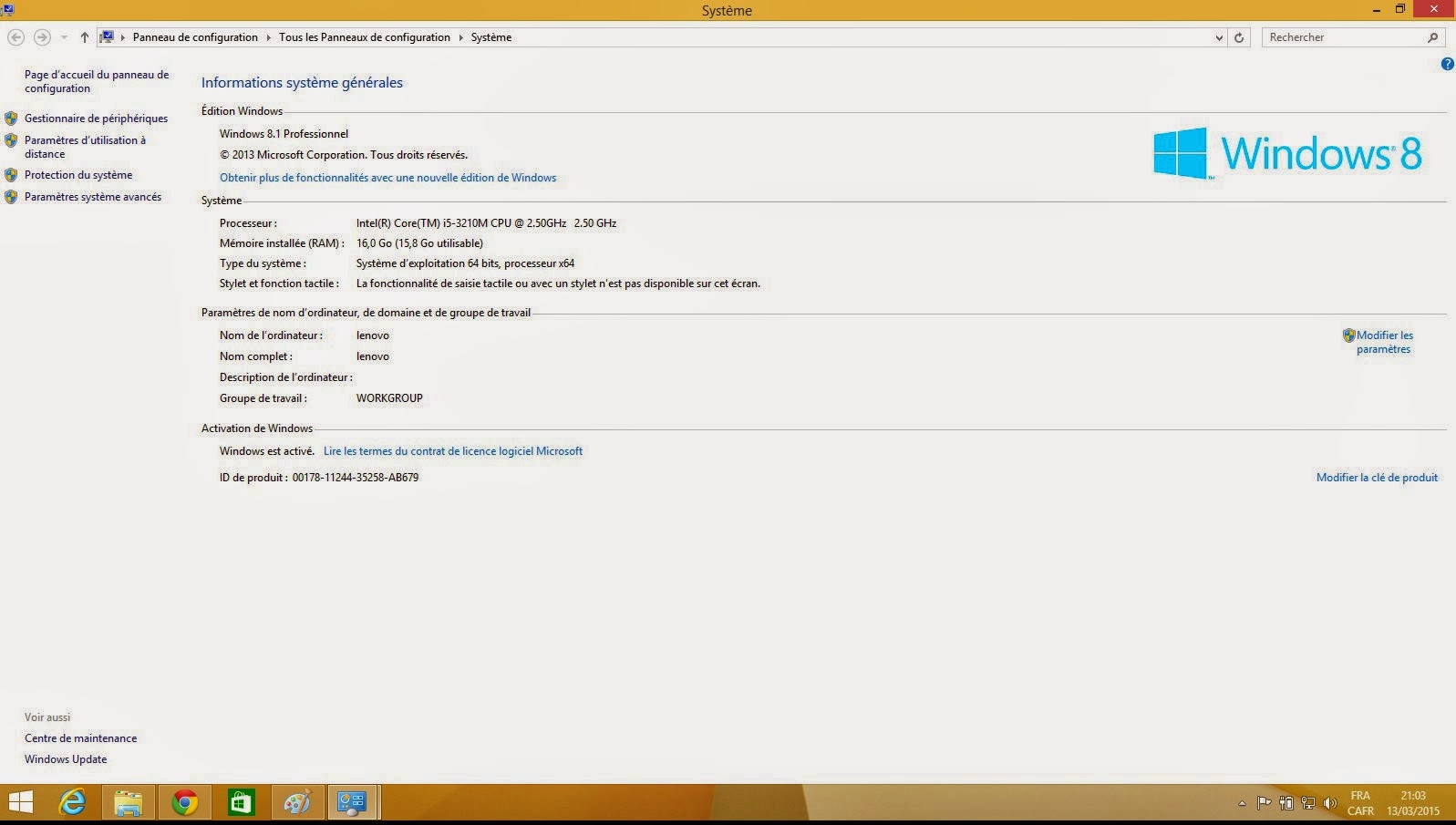Open Windows Store from taskbar
Screen dimensions: 1456x825
coord(241,802)
